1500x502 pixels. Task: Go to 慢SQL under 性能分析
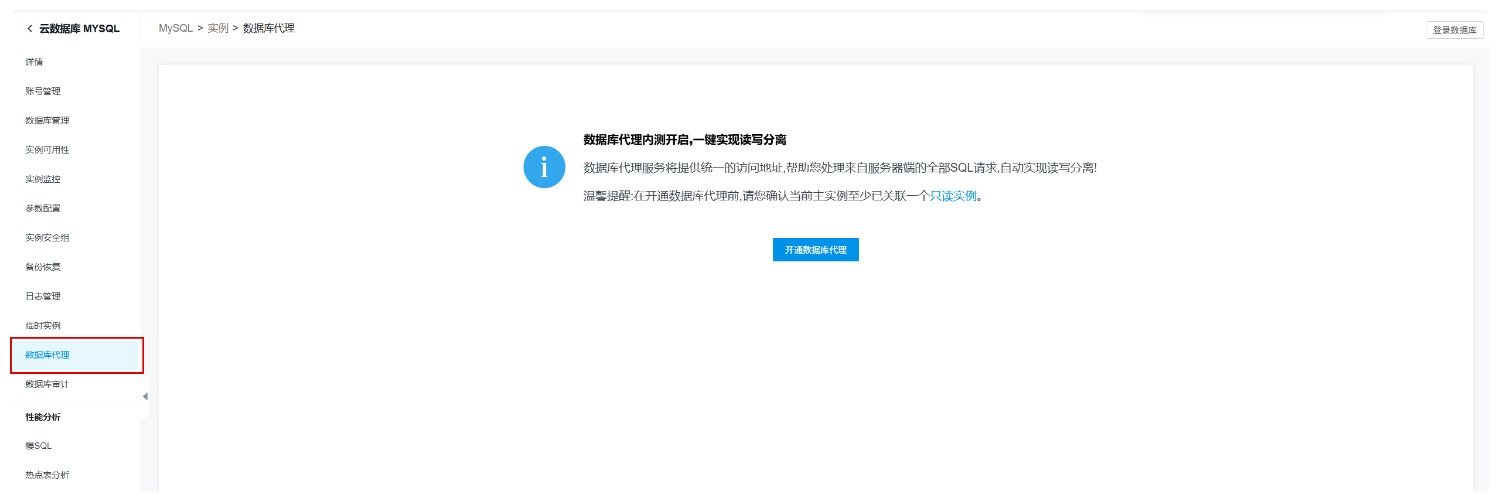[x=38, y=446]
